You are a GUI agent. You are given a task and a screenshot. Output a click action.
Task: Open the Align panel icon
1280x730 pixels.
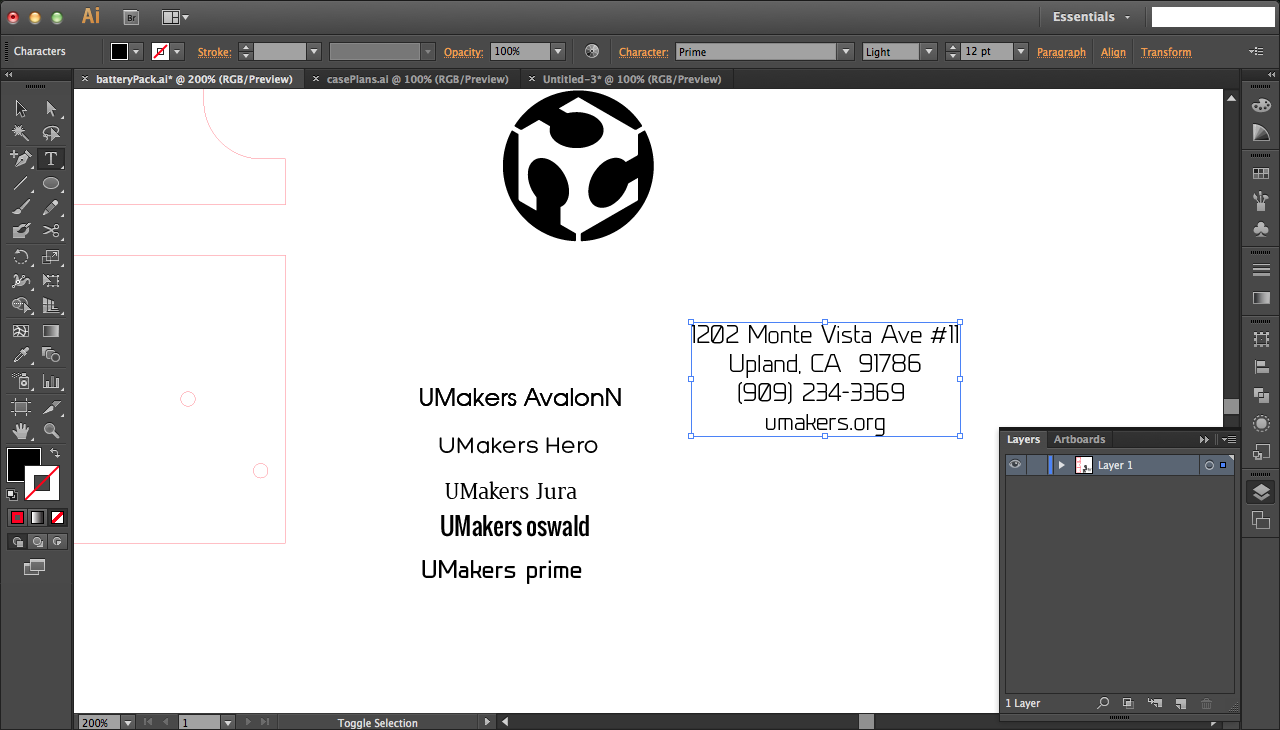[1261, 368]
